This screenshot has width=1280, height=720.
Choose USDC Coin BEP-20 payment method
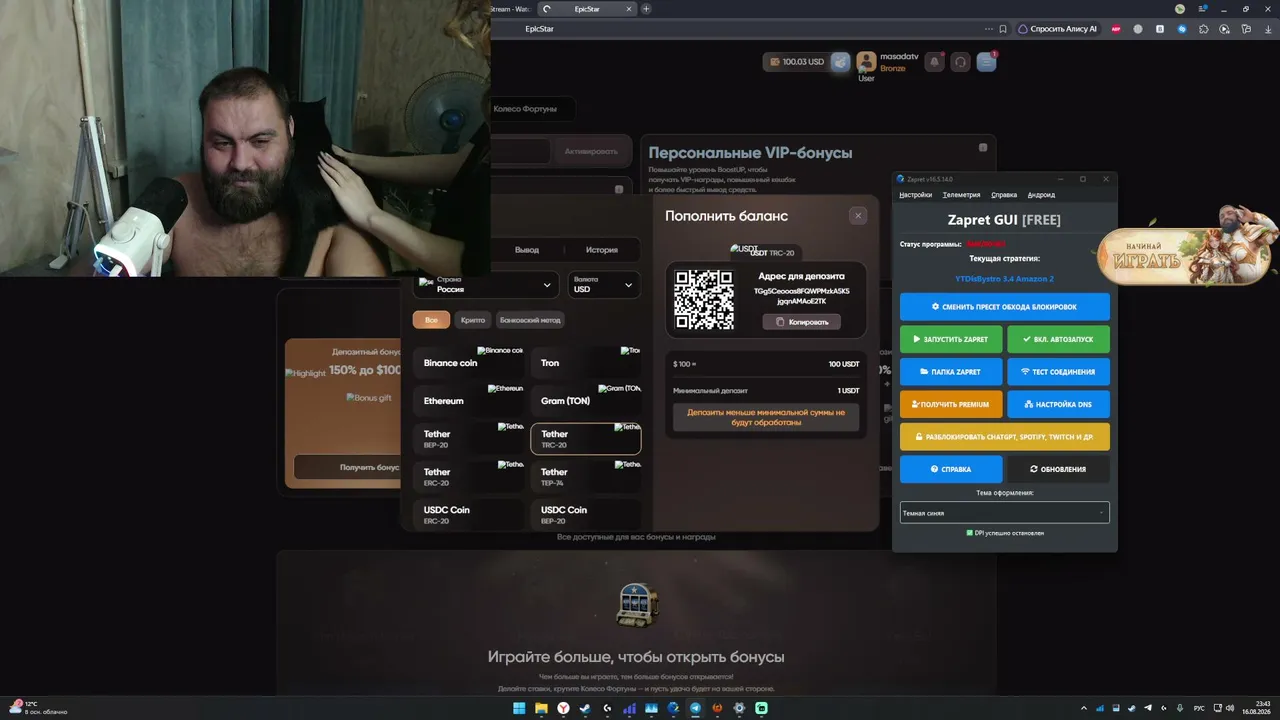585,515
